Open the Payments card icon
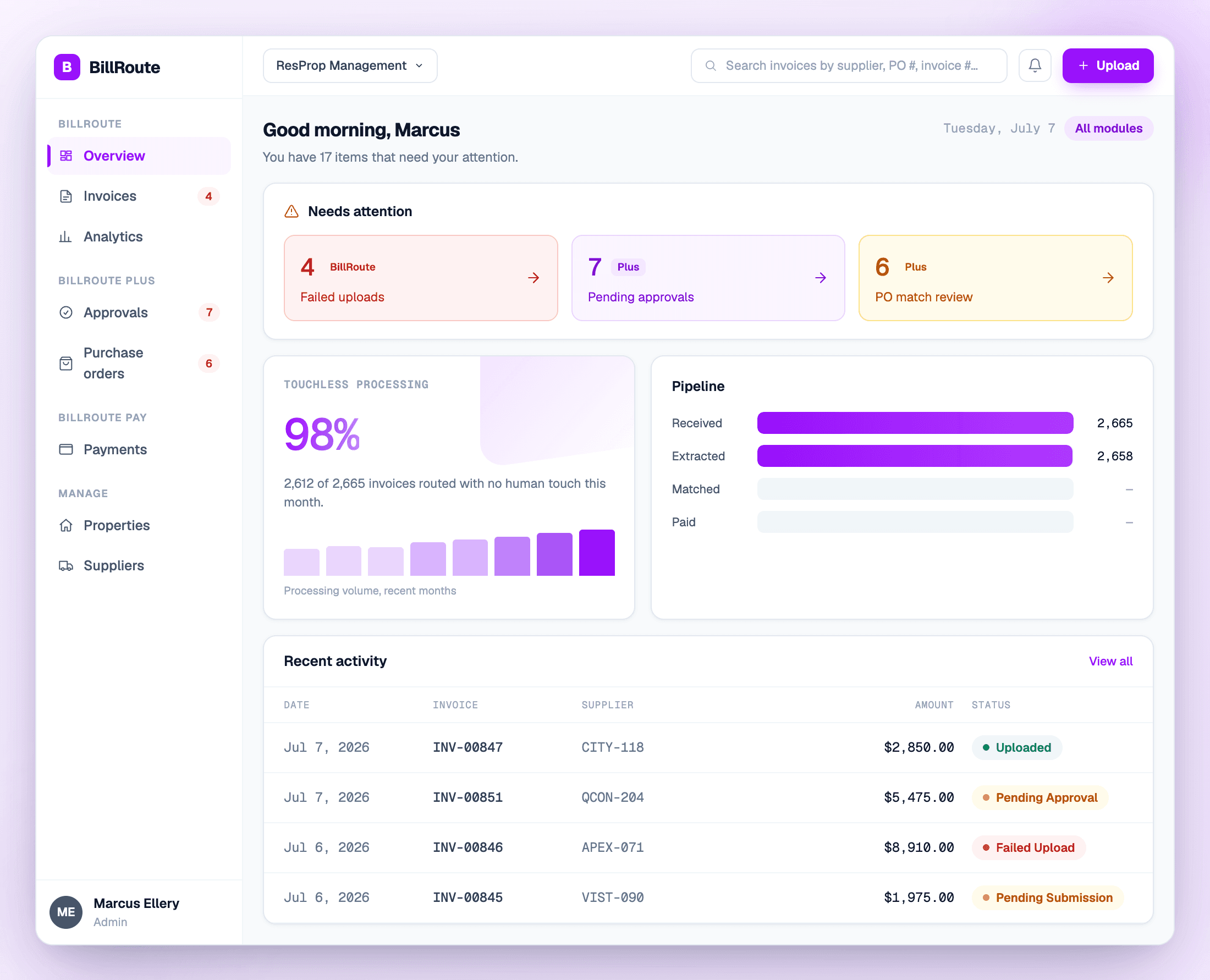 [65, 449]
